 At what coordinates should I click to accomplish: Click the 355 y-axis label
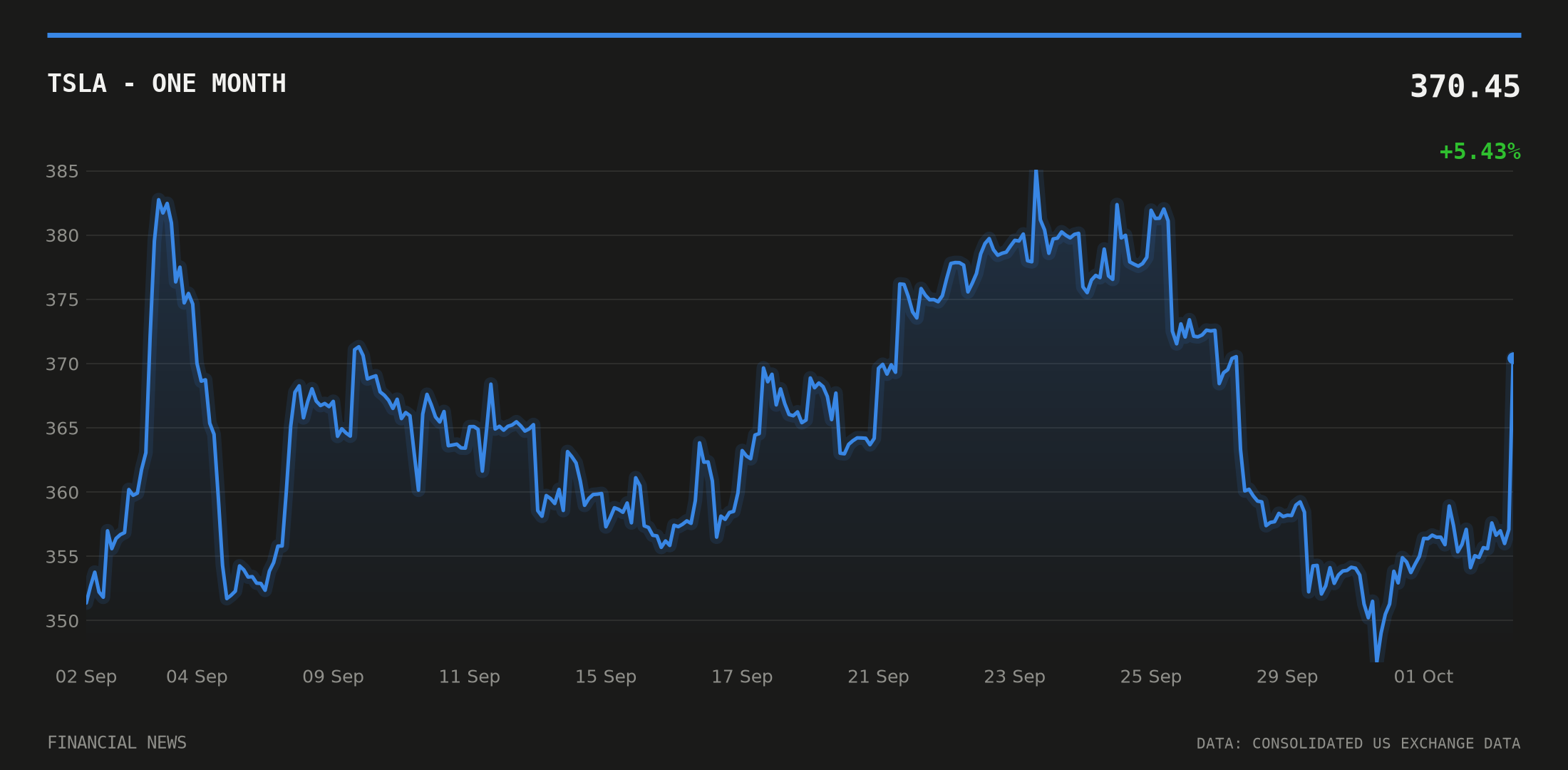[62, 556]
